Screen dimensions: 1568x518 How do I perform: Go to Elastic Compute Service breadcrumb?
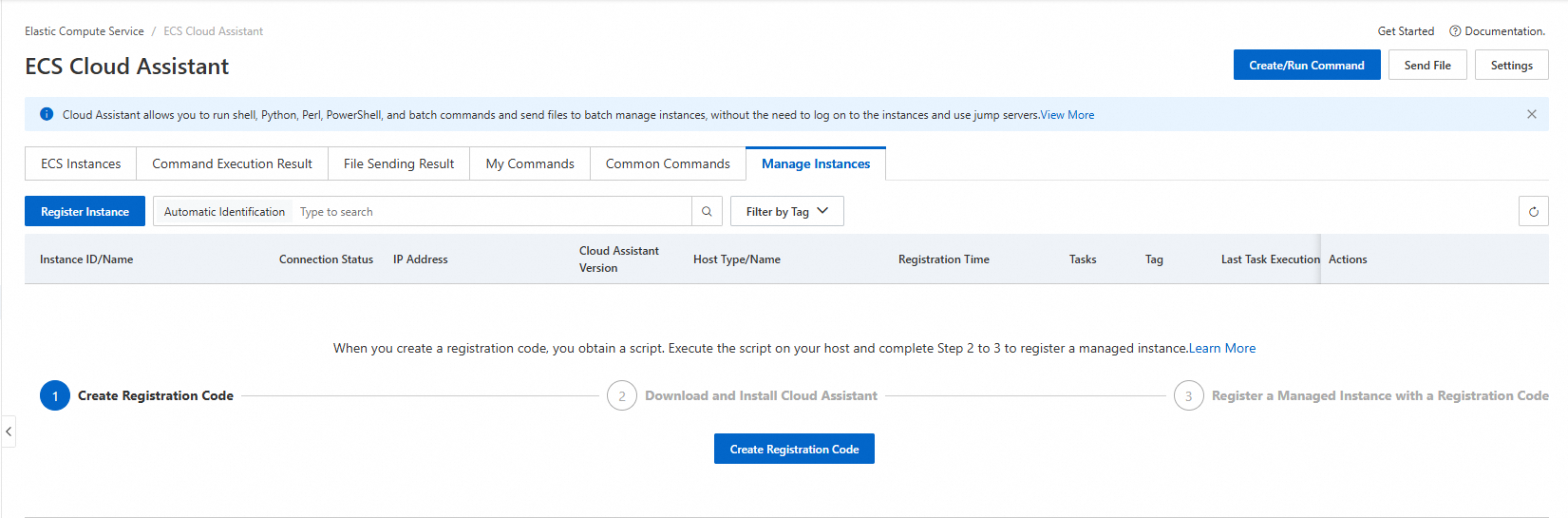(x=85, y=31)
